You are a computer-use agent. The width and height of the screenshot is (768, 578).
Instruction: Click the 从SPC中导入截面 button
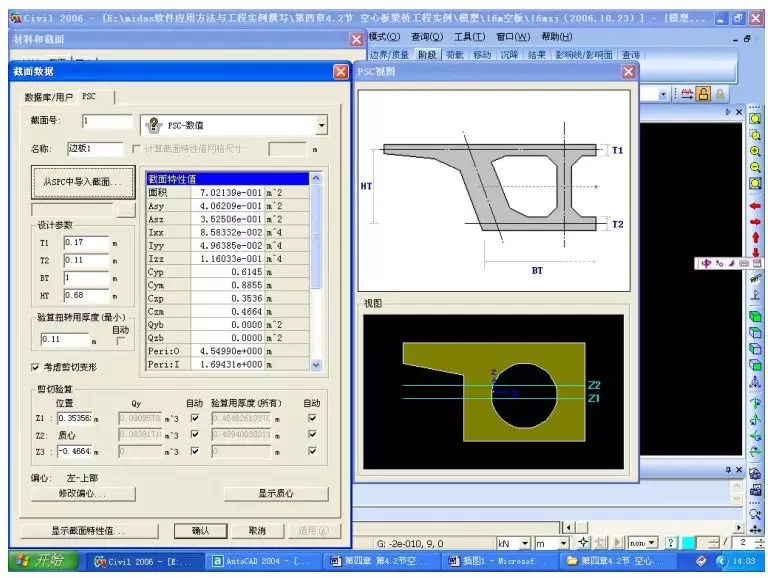[x=82, y=183]
